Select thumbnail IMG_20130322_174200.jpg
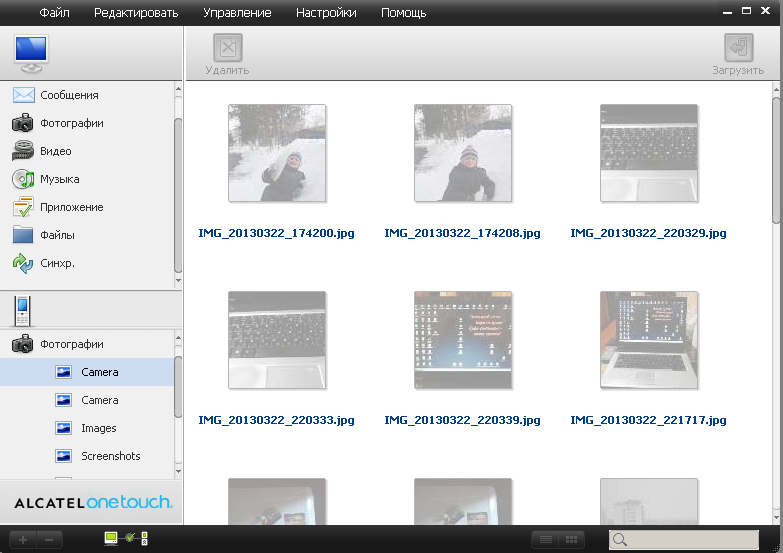This screenshot has width=783, height=553. coord(277,153)
